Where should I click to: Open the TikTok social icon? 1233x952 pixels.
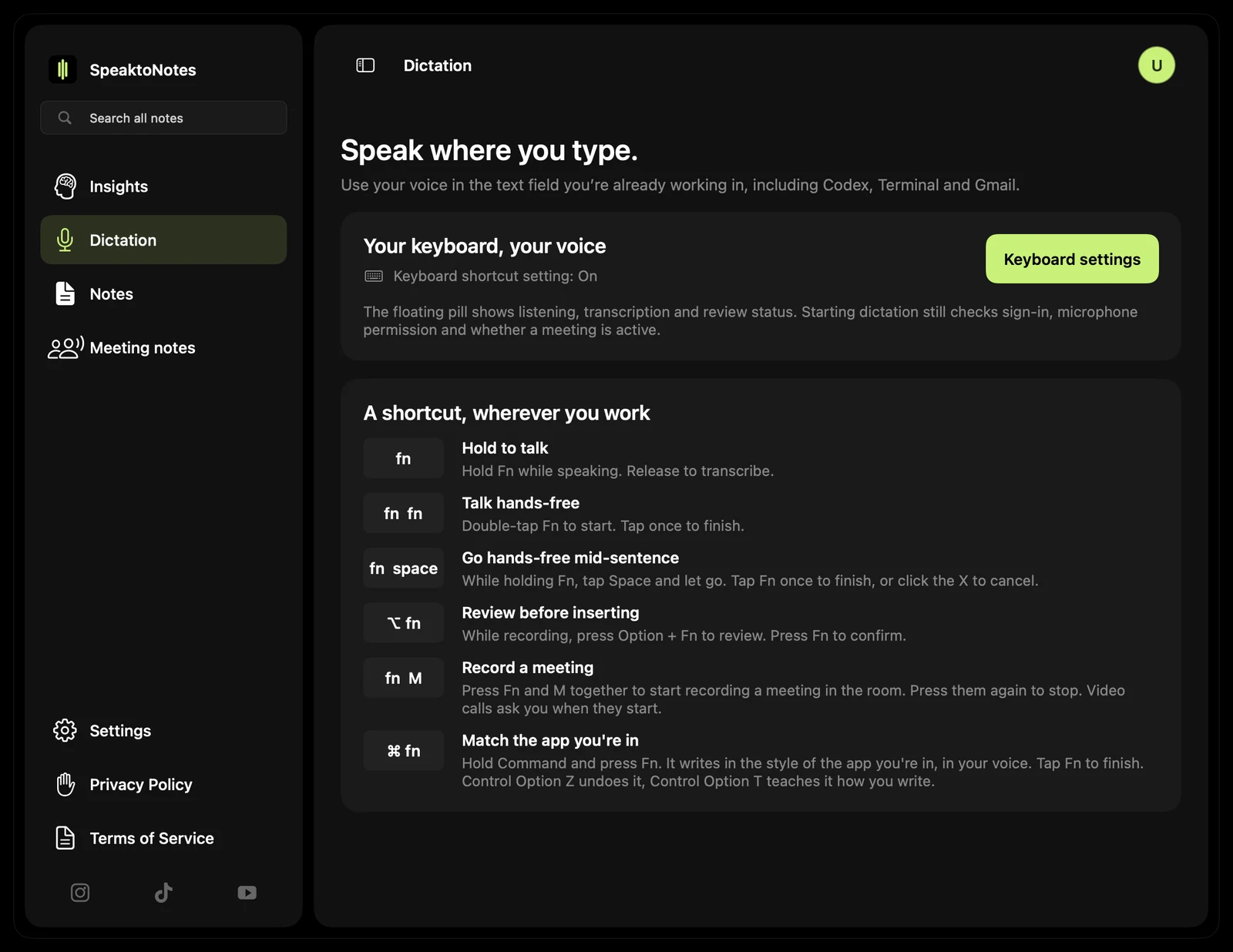pos(163,893)
